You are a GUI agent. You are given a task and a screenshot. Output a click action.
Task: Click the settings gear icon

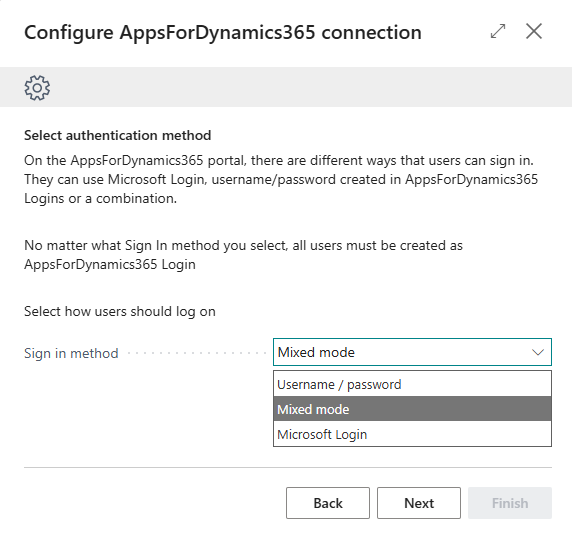[37, 88]
